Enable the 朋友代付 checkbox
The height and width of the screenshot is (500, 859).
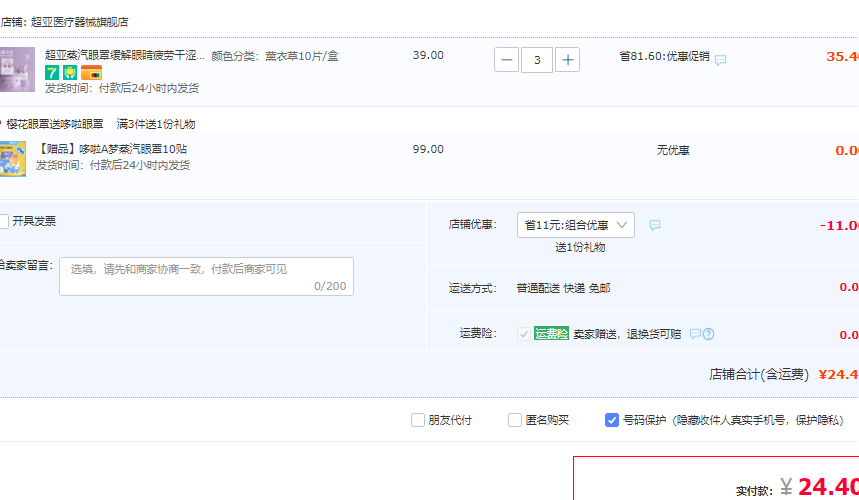tap(418, 420)
